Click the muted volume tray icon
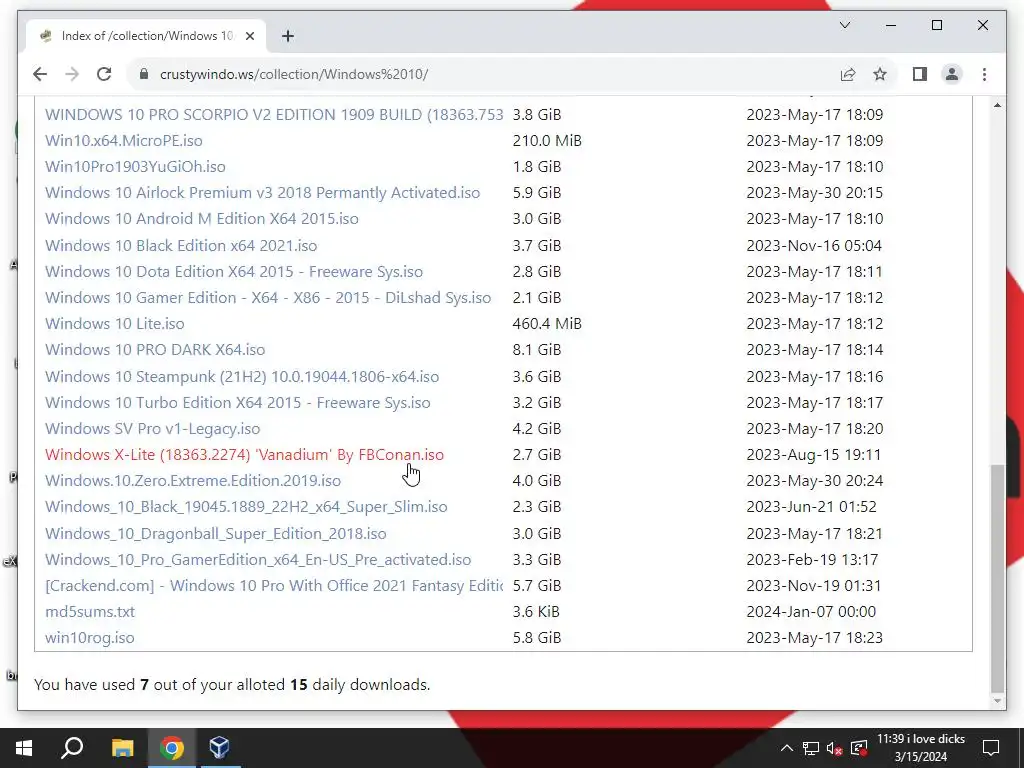 click(x=834, y=748)
